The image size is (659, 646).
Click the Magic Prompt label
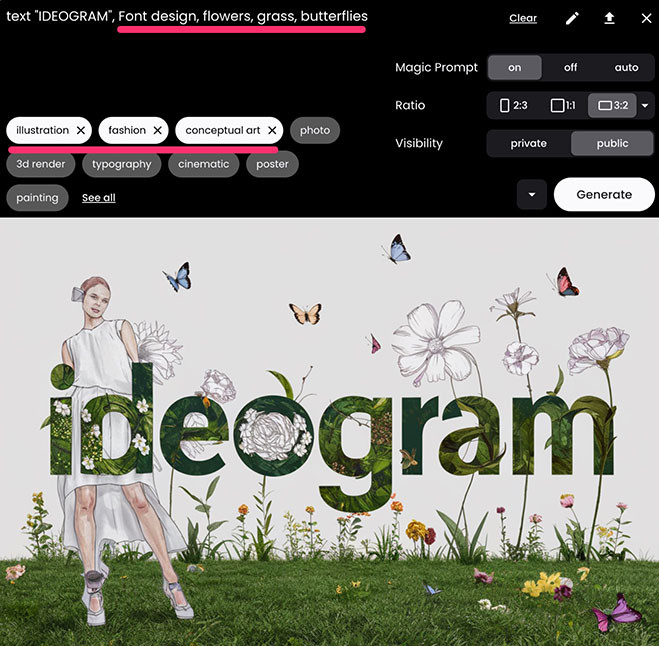tap(436, 67)
